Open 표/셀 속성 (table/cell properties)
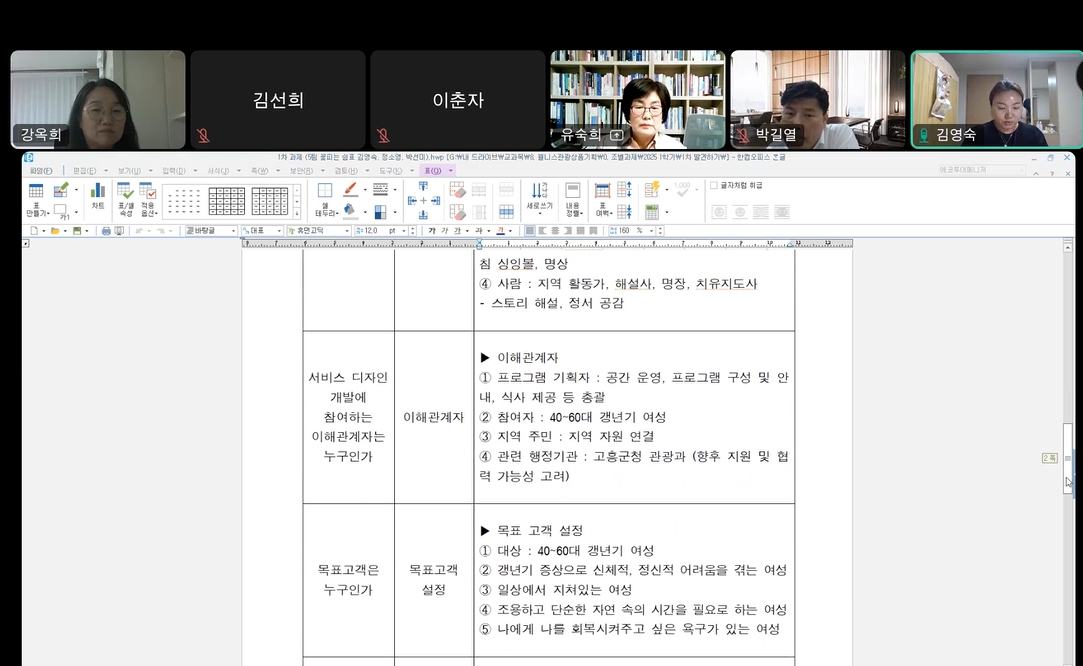Screen dimensions: 1083x666 click(x=122, y=198)
